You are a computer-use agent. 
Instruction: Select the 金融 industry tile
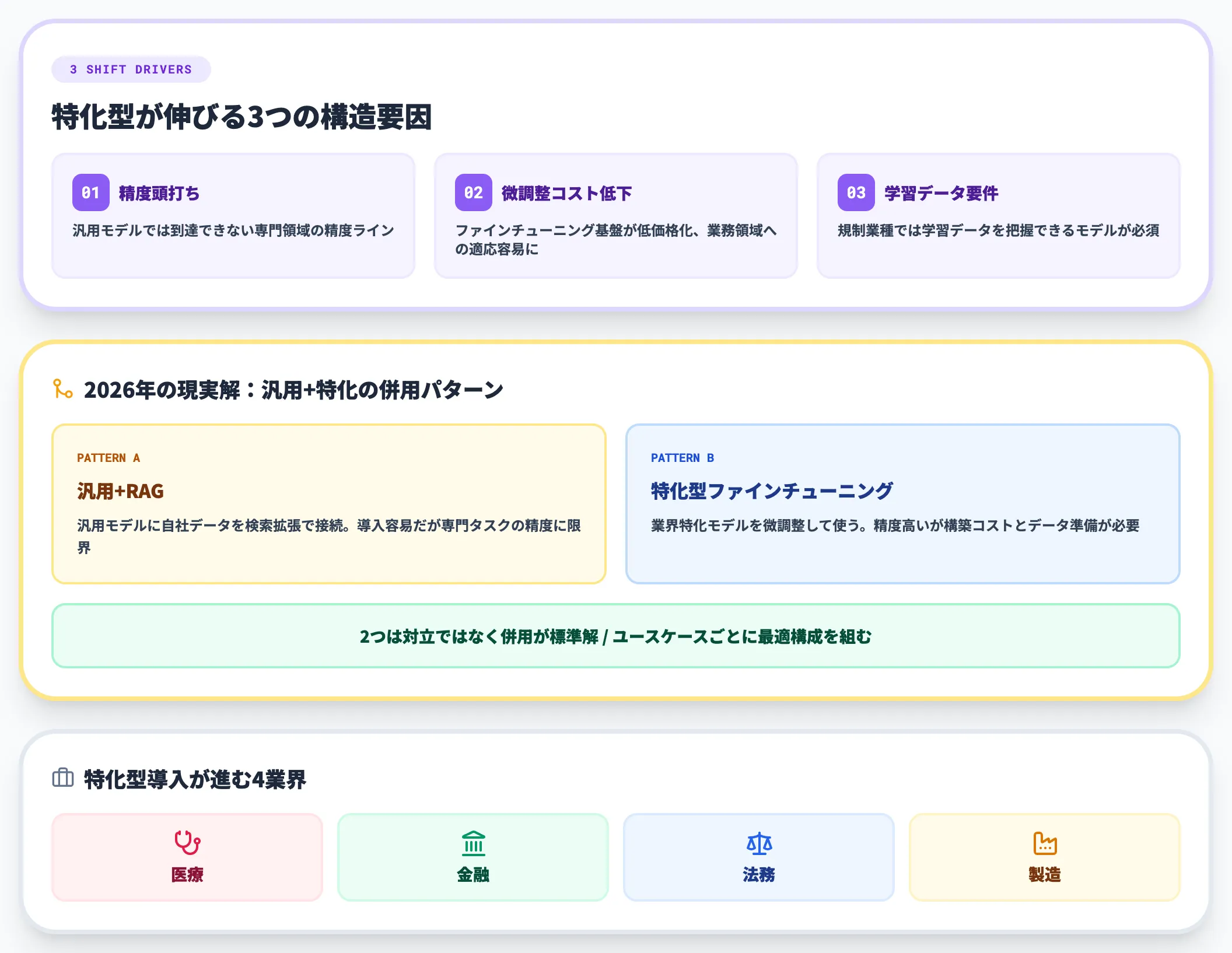(x=473, y=857)
